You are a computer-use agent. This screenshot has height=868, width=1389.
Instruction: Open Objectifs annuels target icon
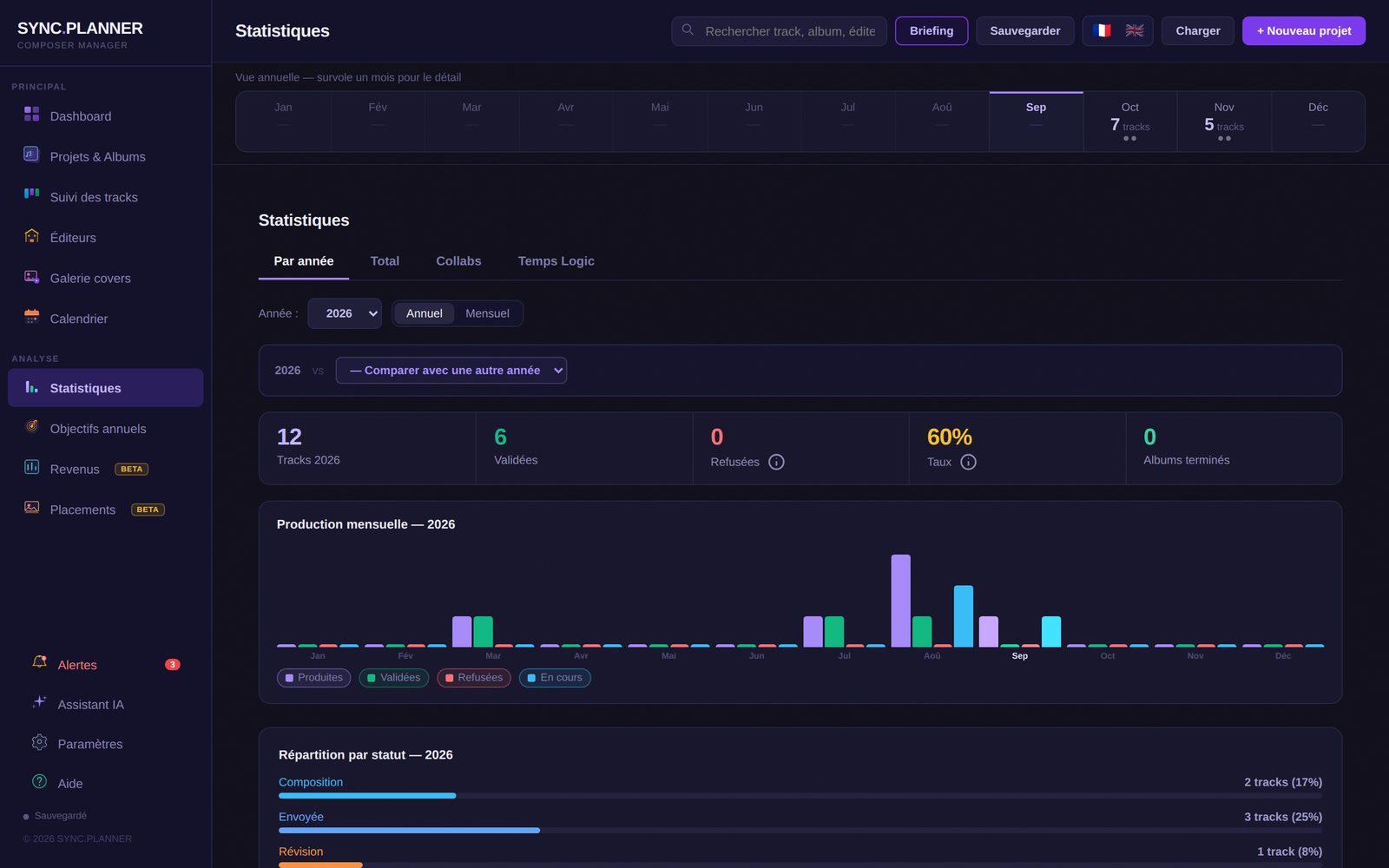coord(31,426)
